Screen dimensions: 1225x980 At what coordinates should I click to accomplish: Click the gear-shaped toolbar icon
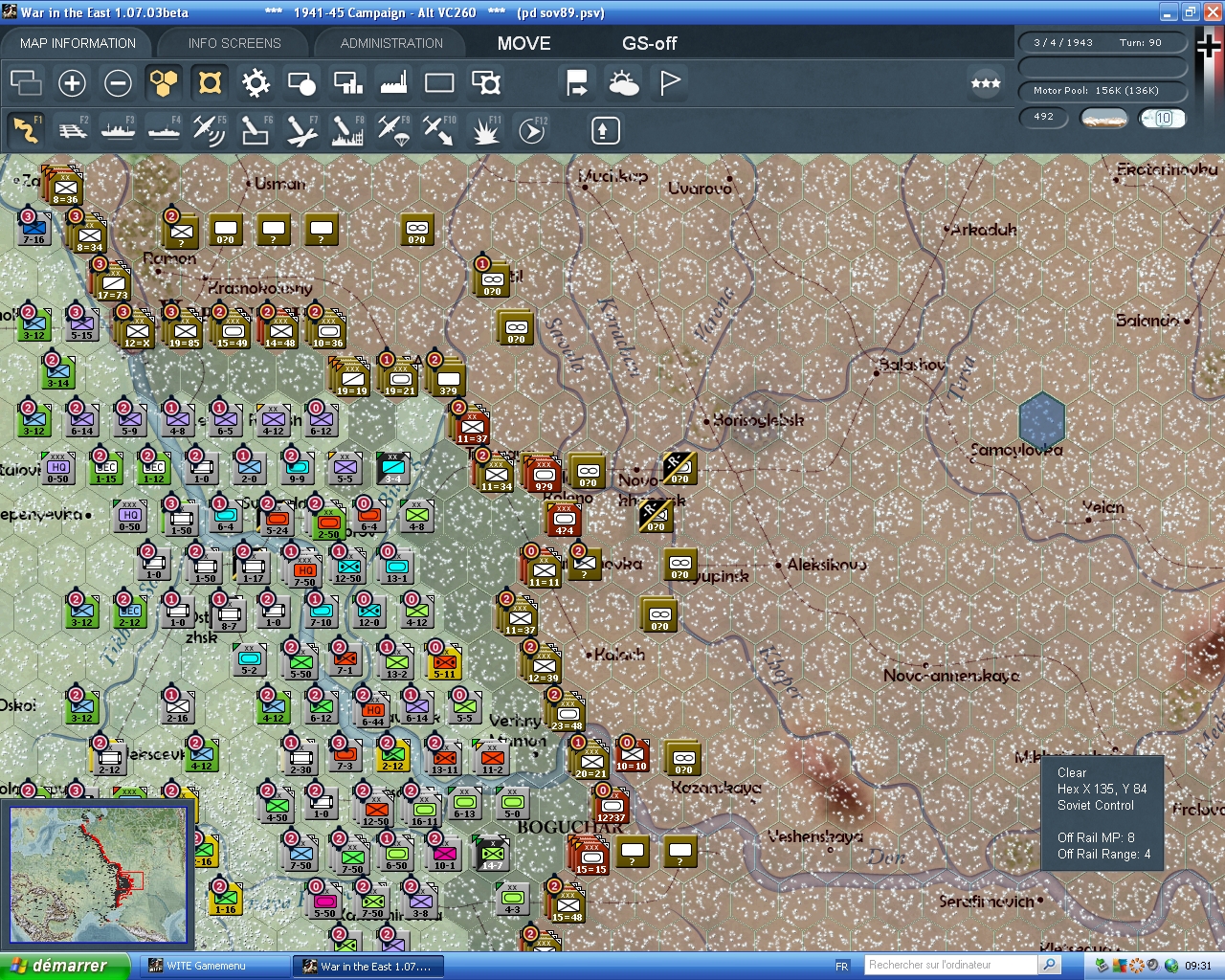click(x=256, y=83)
